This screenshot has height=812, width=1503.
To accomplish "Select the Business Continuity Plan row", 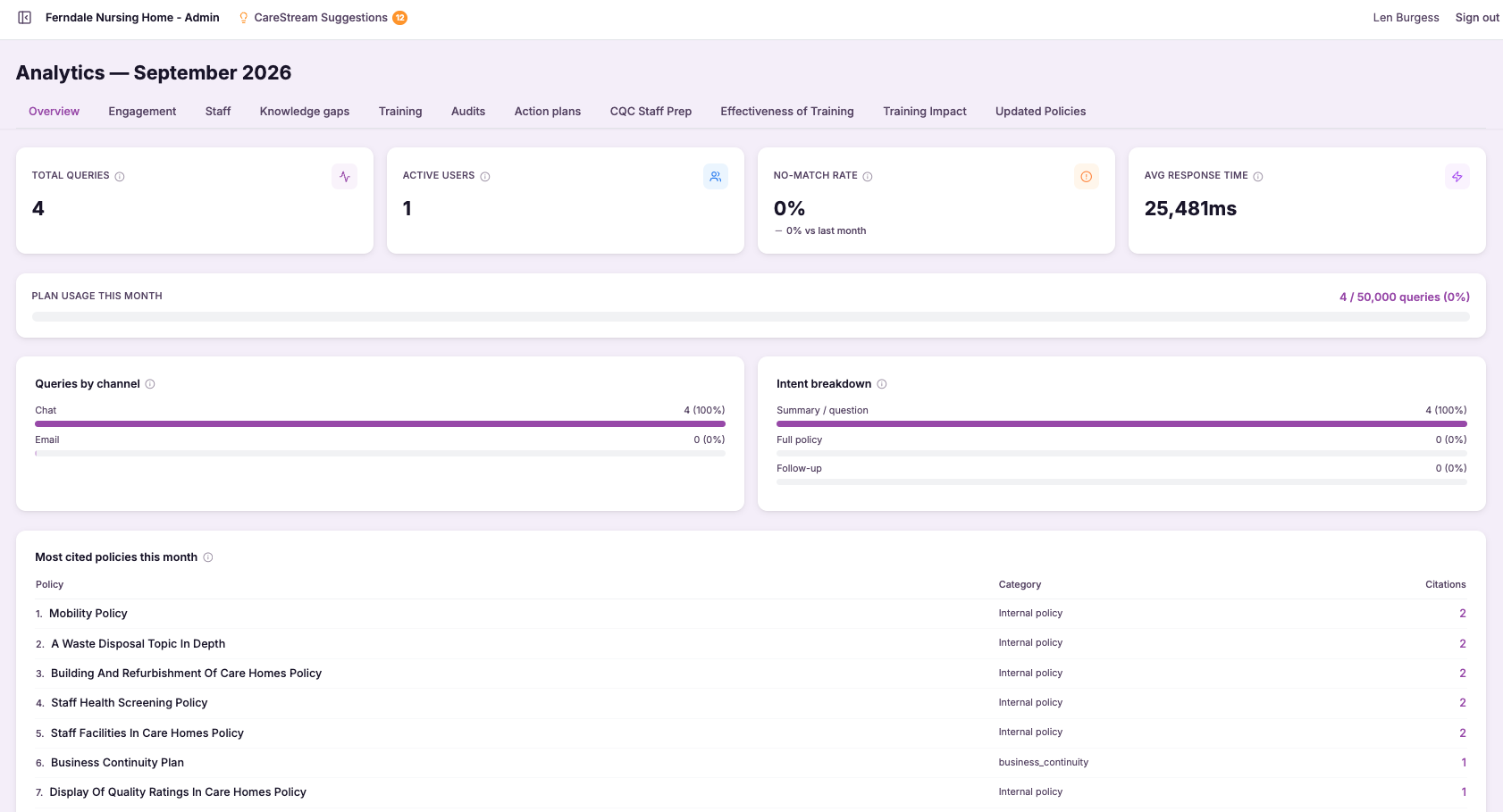I will point(751,763).
